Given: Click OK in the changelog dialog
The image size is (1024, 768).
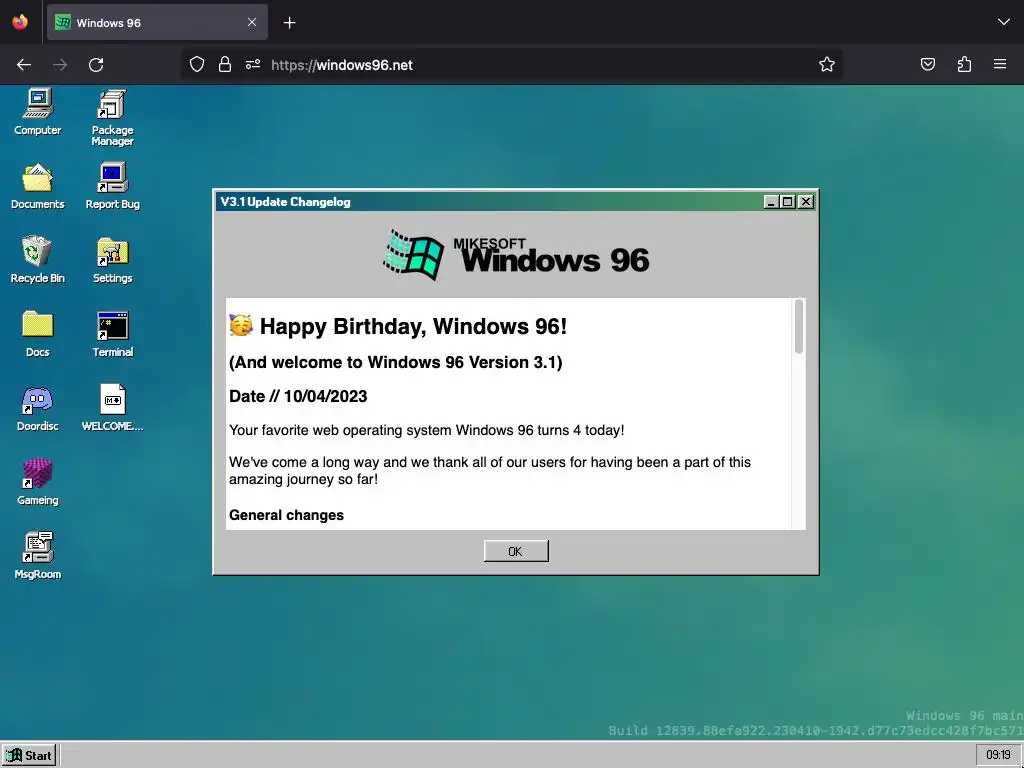Looking at the screenshot, I should (516, 551).
